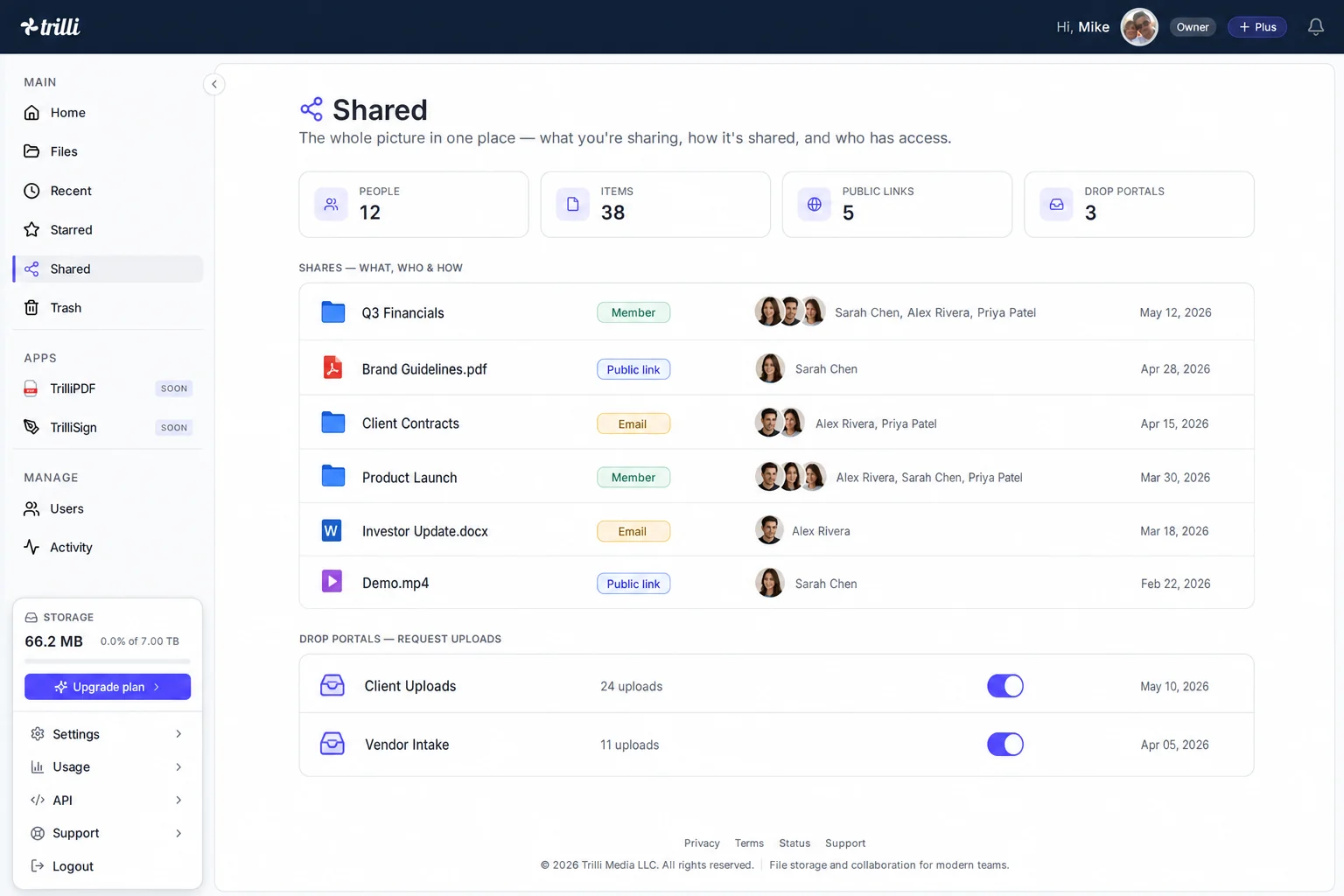
Task: Click the Logout icon
Action: [38, 866]
